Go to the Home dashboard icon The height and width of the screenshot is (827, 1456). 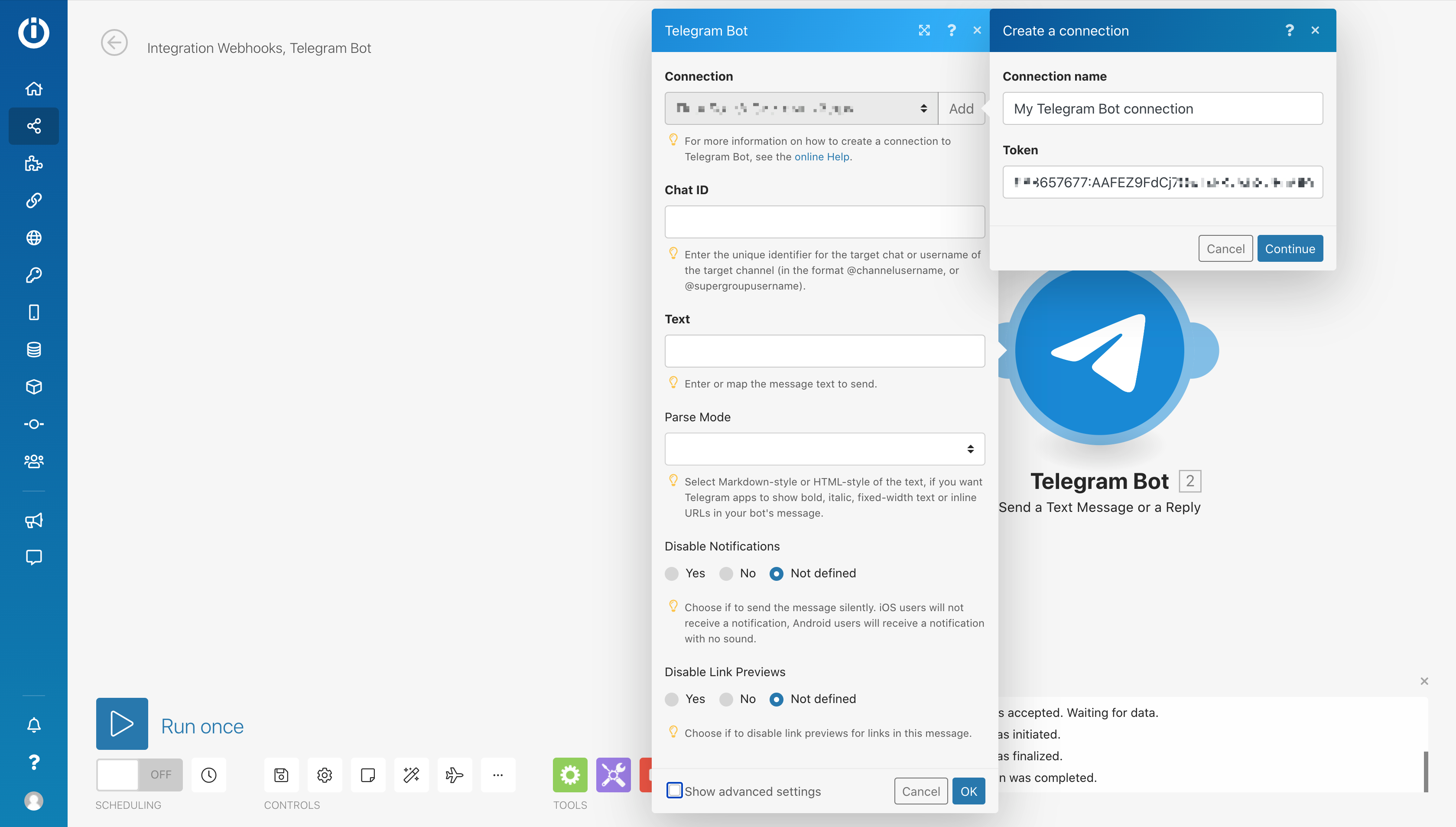click(x=33, y=88)
